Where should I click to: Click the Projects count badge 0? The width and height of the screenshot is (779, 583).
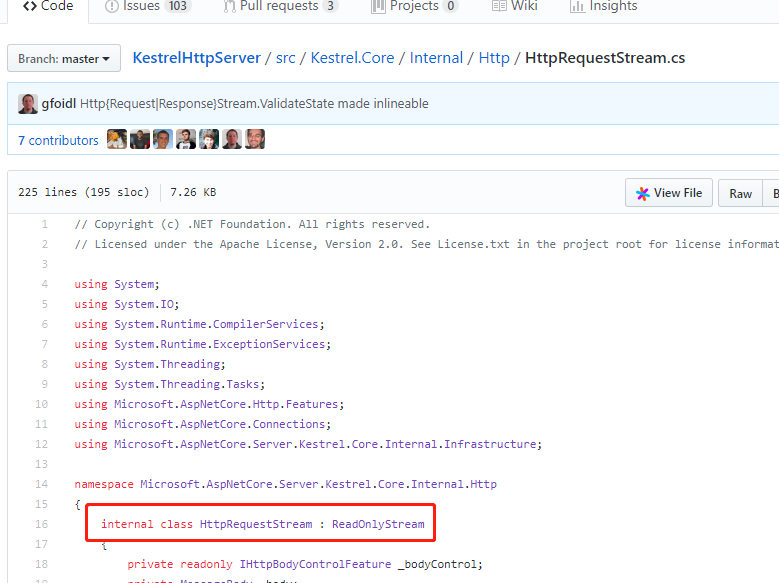coord(451,6)
